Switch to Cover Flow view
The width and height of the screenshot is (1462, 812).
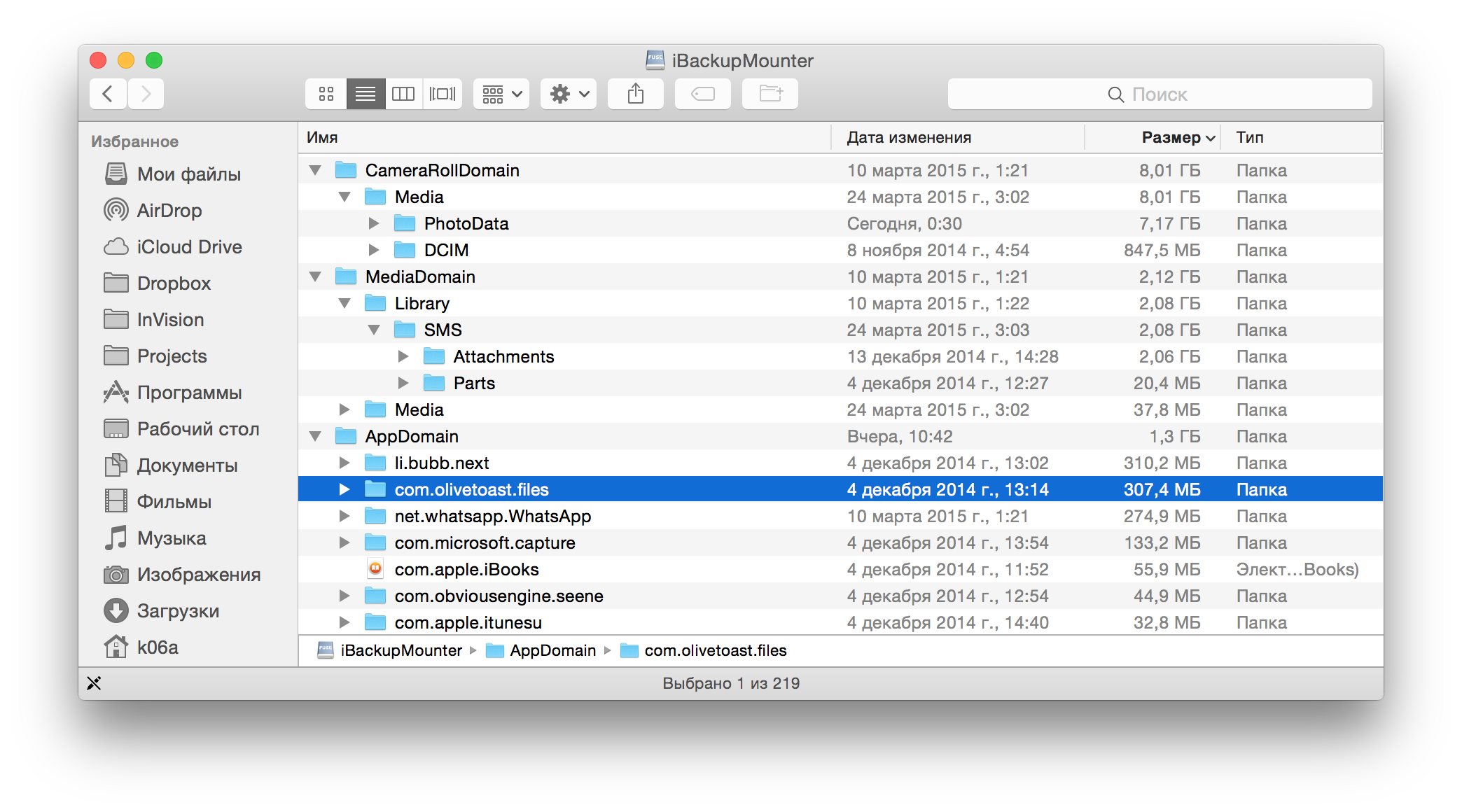click(443, 94)
